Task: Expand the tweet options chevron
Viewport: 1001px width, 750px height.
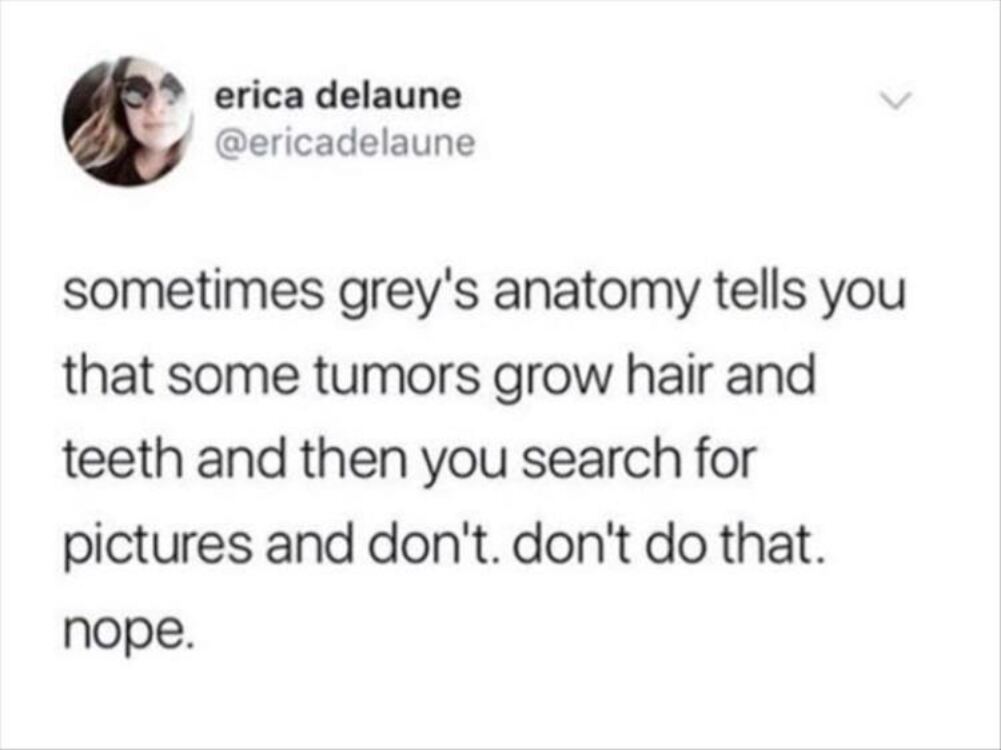Action: pos(896,100)
